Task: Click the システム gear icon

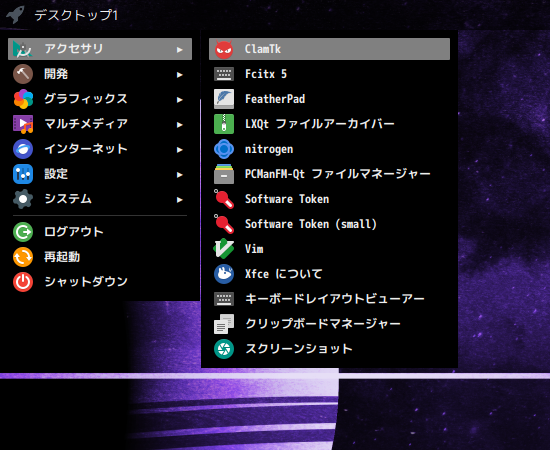Action: (23, 199)
